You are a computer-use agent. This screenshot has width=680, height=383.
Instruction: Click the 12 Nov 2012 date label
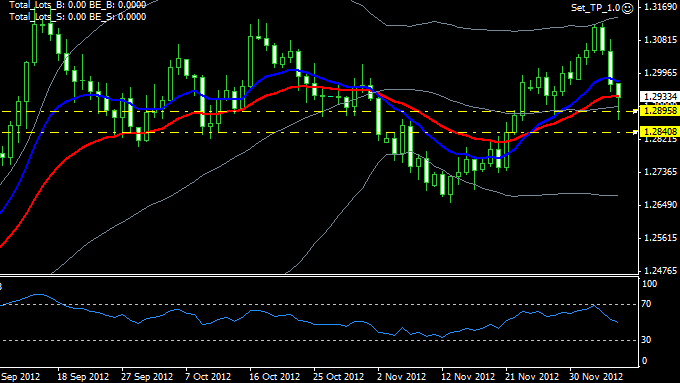[468, 376]
